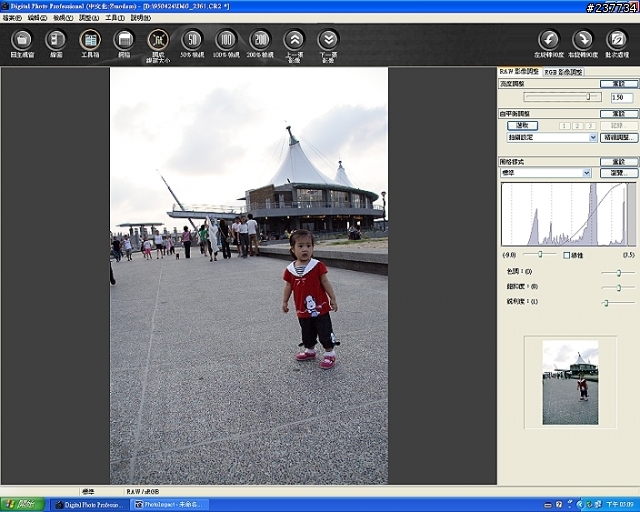The height and width of the screenshot is (512, 640).
Task: Adjust the color tone (色調) slider
Action: pos(618,273)
